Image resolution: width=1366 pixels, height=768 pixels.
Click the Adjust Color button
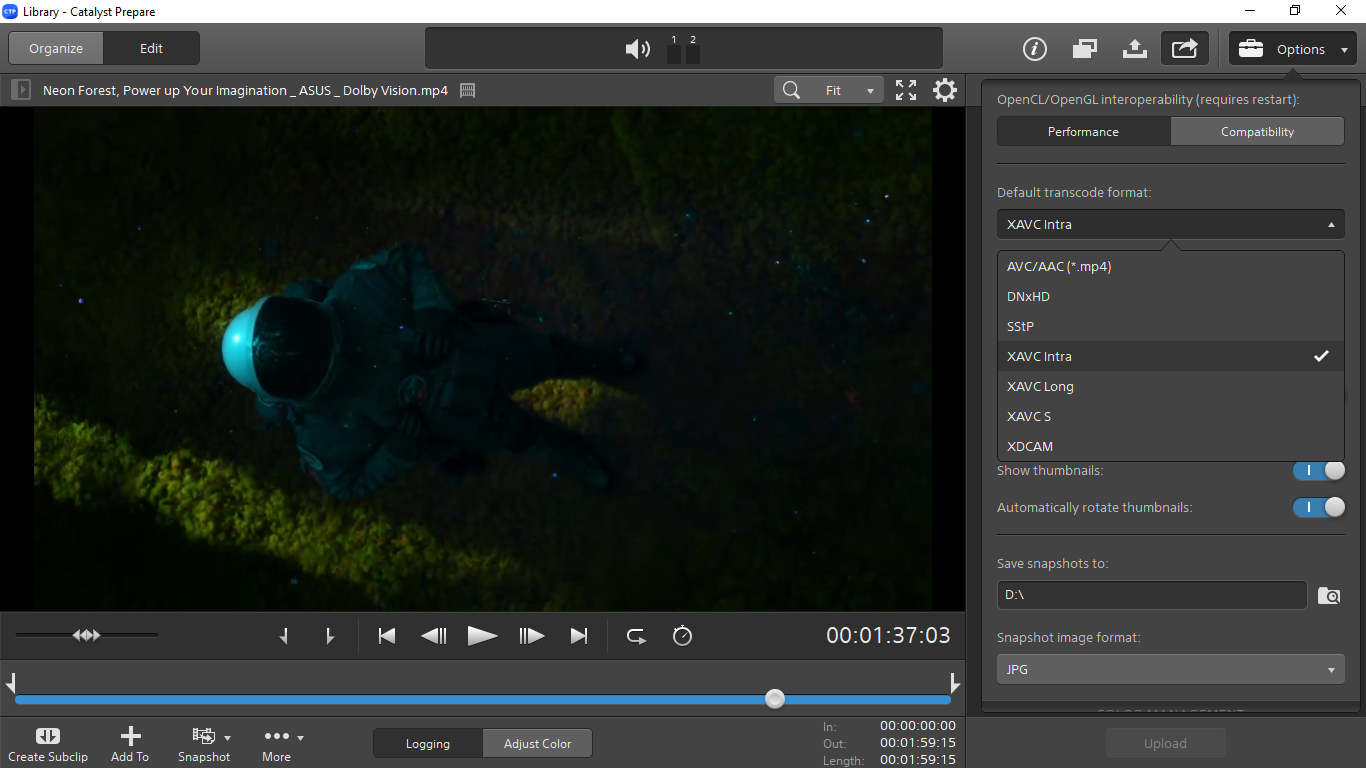(537, 743)
